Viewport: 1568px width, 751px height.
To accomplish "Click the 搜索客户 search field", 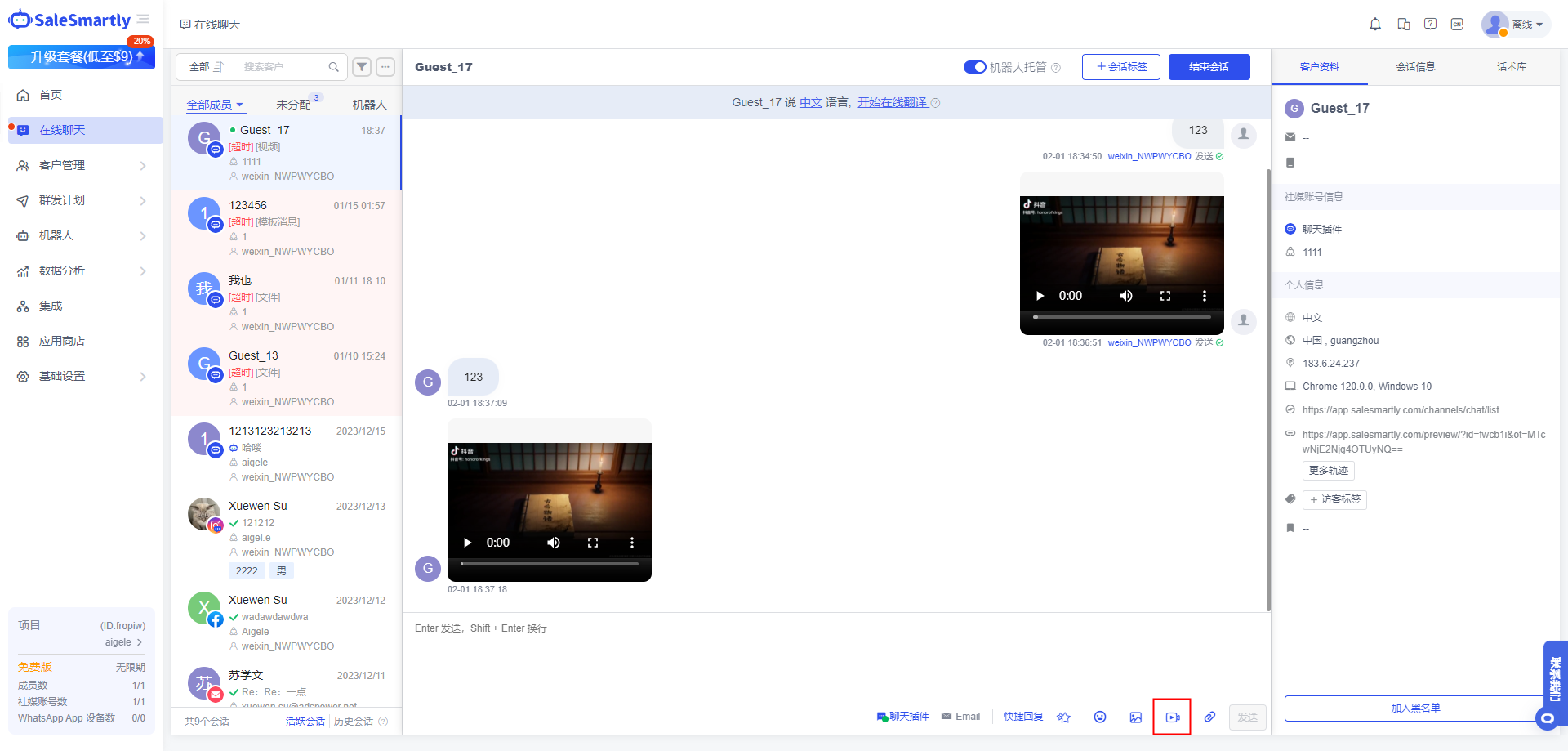I will tap(284, 67).
